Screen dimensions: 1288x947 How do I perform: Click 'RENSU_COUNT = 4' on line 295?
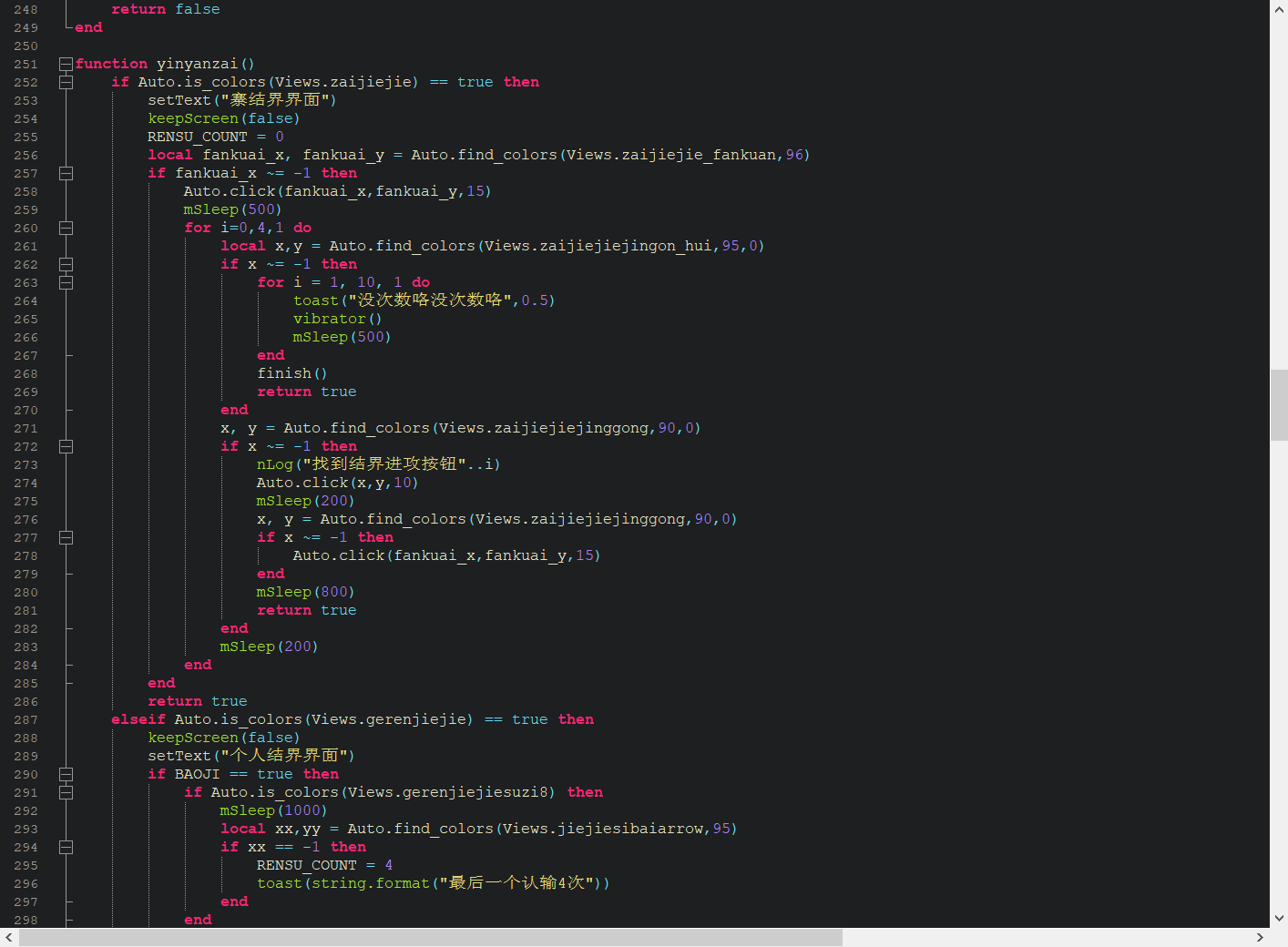point(325,865)
